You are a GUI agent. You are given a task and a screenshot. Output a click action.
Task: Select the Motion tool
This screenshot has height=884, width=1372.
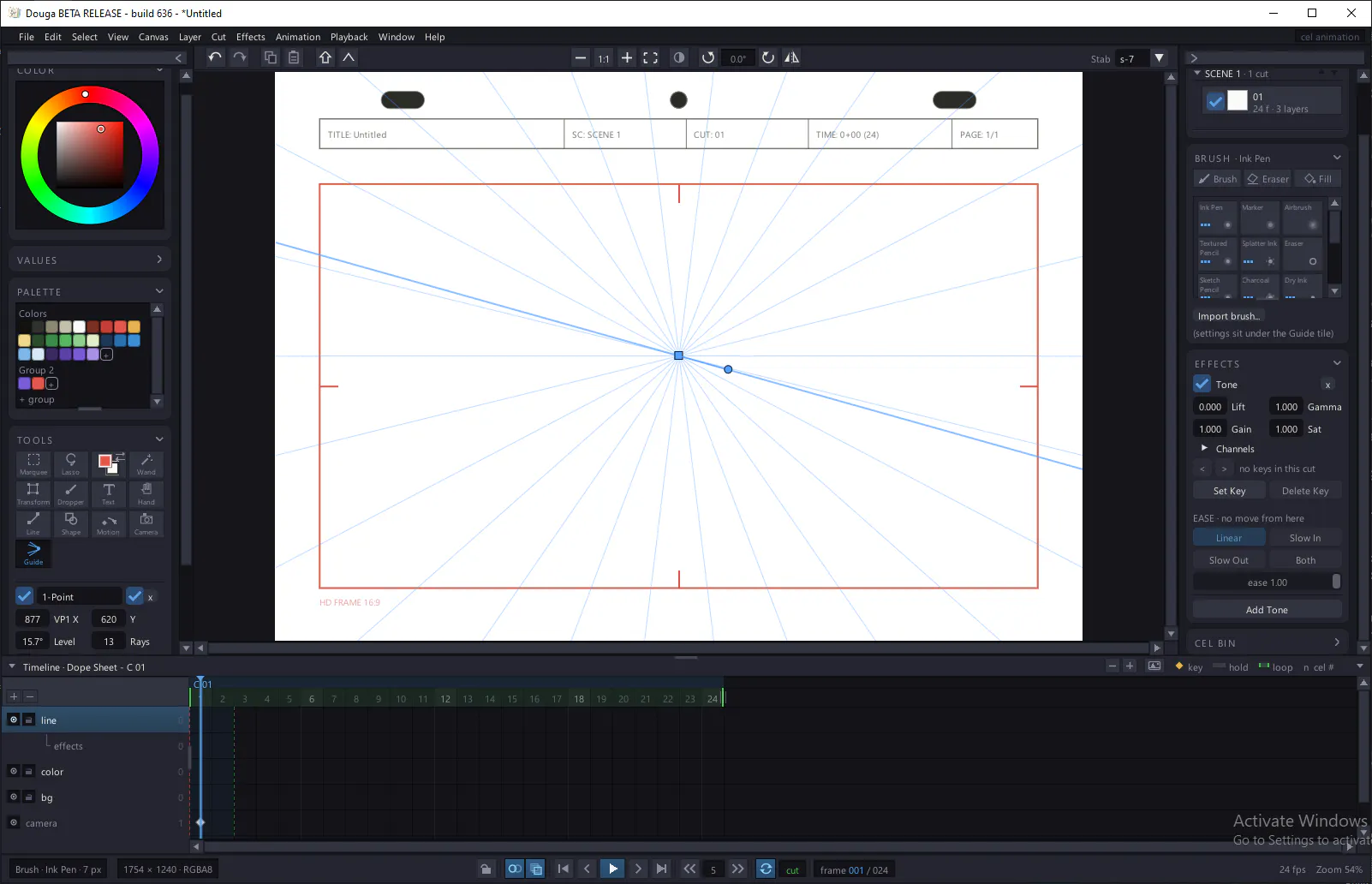pyautogui.click(x=109, y=524)
